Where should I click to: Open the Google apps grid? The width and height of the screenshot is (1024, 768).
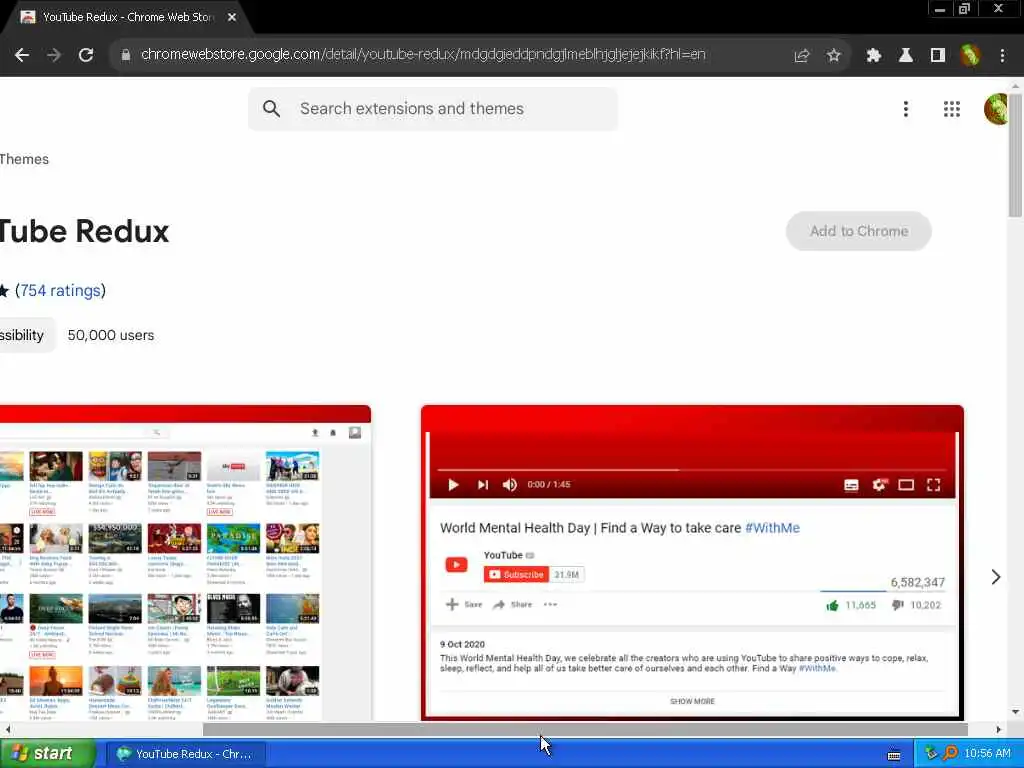pyautogui.click(x=952, y=109)
